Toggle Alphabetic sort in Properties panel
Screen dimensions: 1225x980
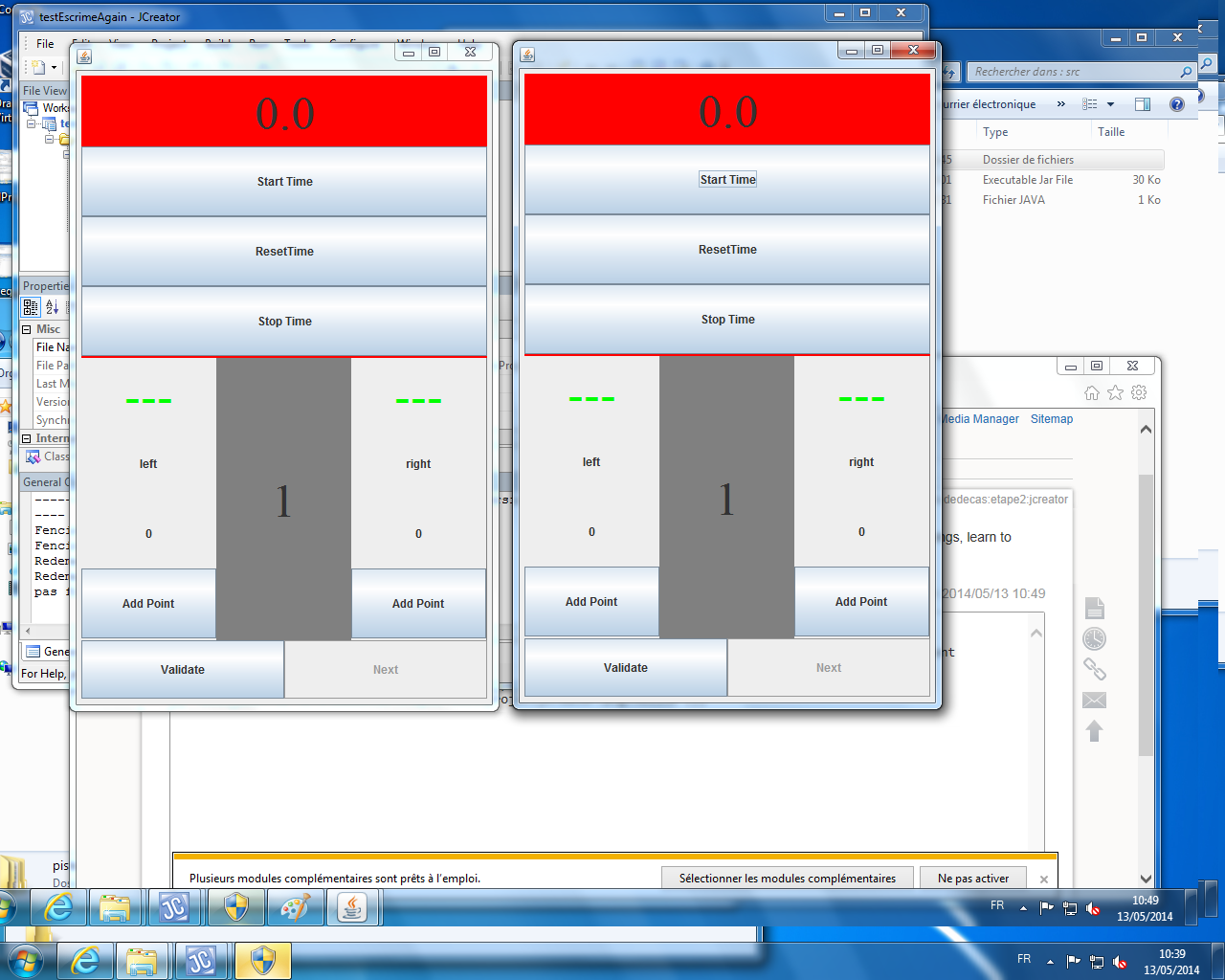[x=52, y=307]
